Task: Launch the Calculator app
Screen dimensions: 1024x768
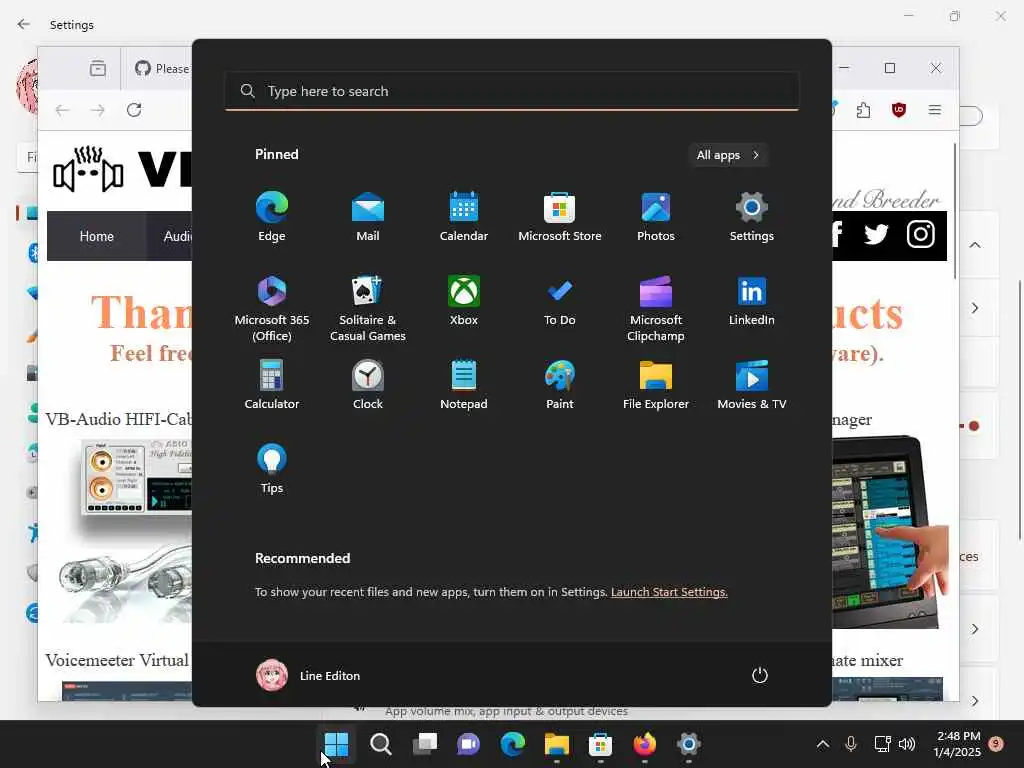Action: coord(272,385)
